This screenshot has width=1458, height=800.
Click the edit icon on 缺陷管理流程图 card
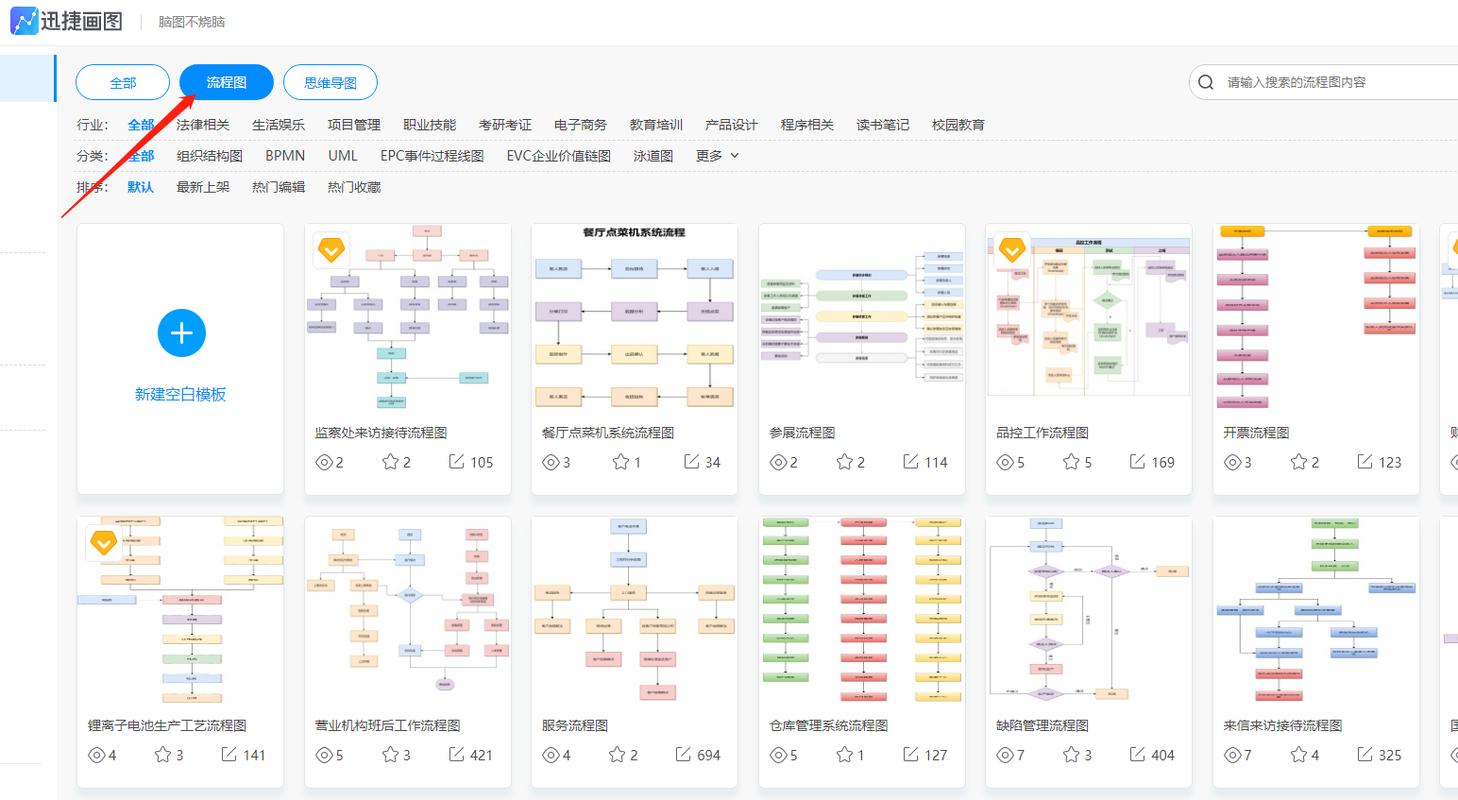click(x=1137, y=755)
